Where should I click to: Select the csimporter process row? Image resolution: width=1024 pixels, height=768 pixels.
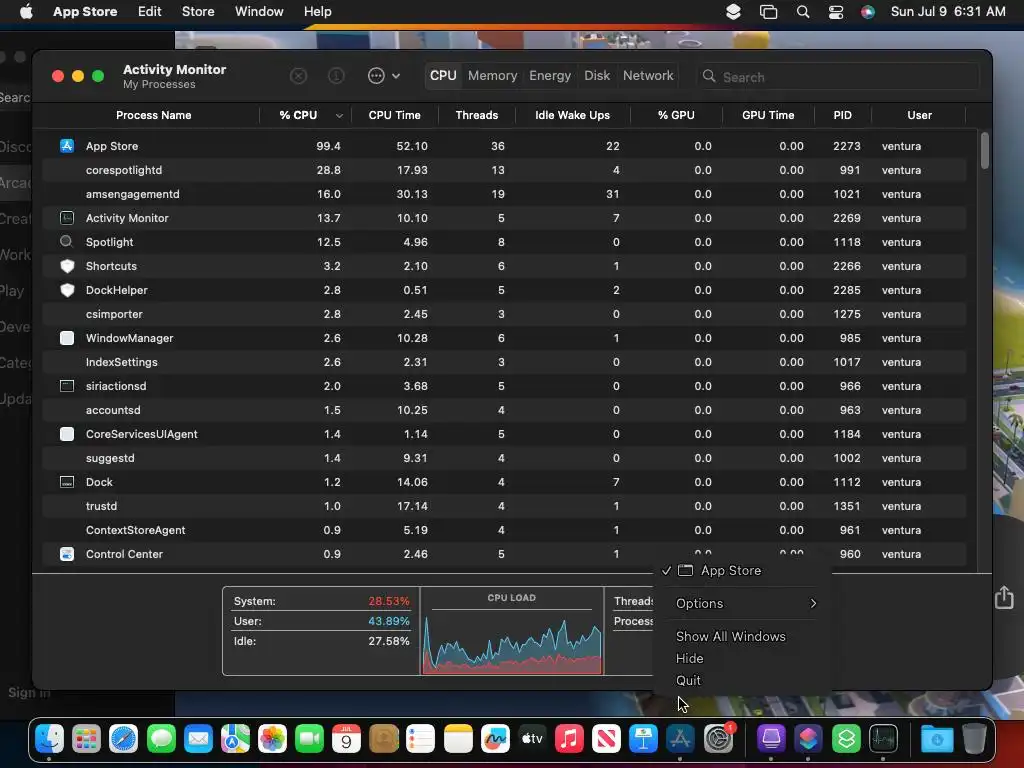click(x=504, y=314)
